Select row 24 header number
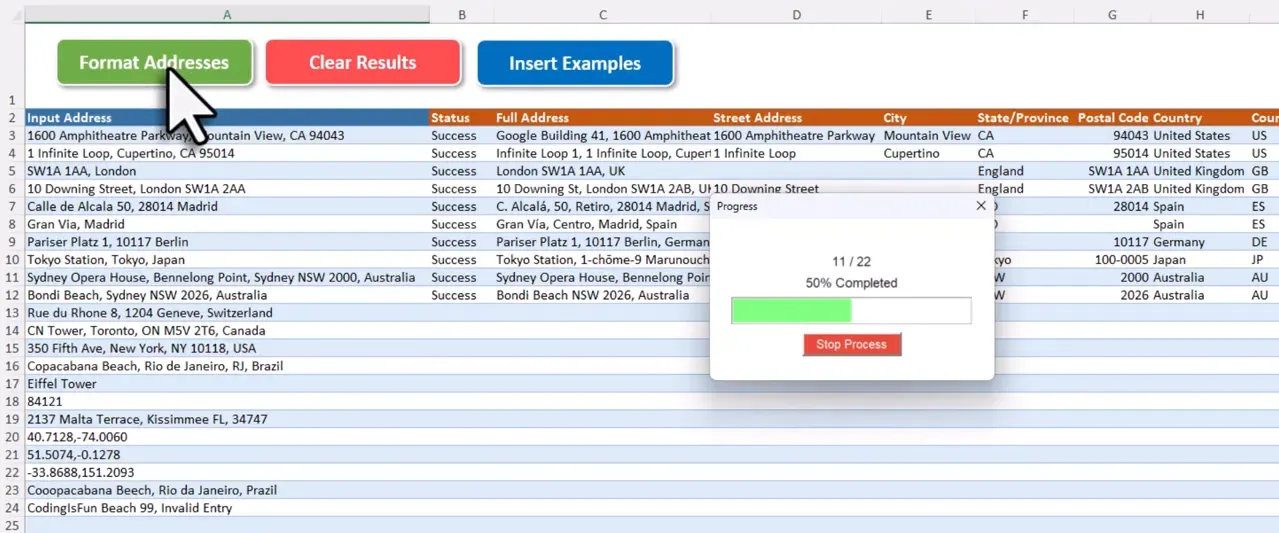This screenshot has height=533, width=1279. pyautogui.click(x=12, y=508)
